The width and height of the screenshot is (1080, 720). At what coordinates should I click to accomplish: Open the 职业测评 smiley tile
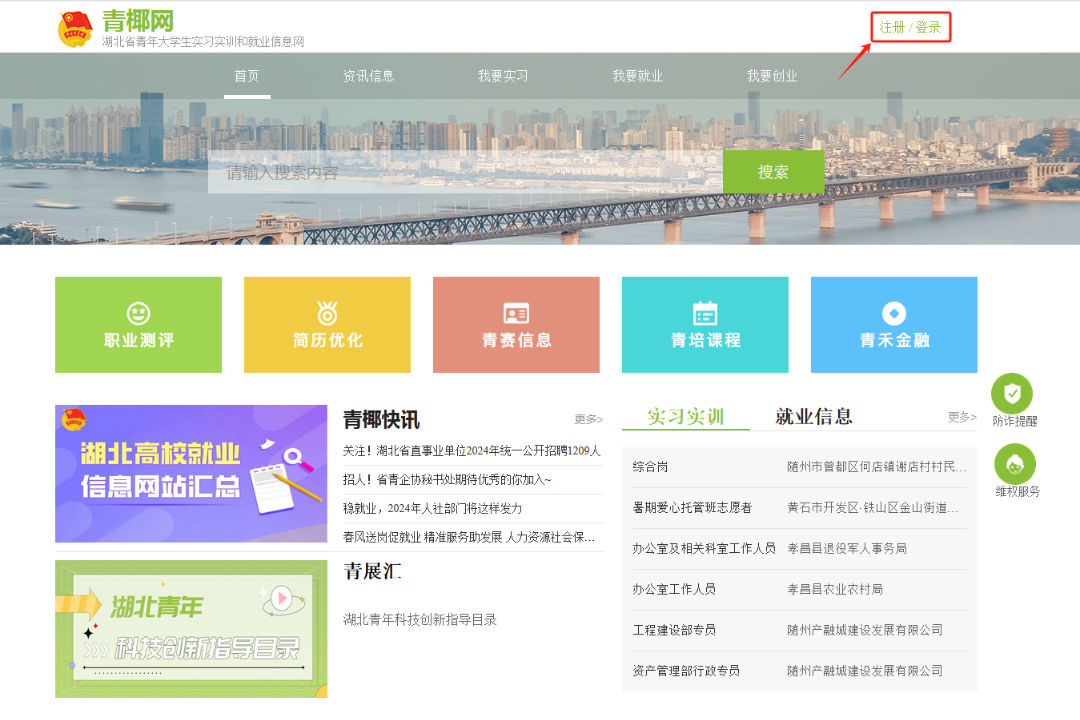[x=138, y=325]
